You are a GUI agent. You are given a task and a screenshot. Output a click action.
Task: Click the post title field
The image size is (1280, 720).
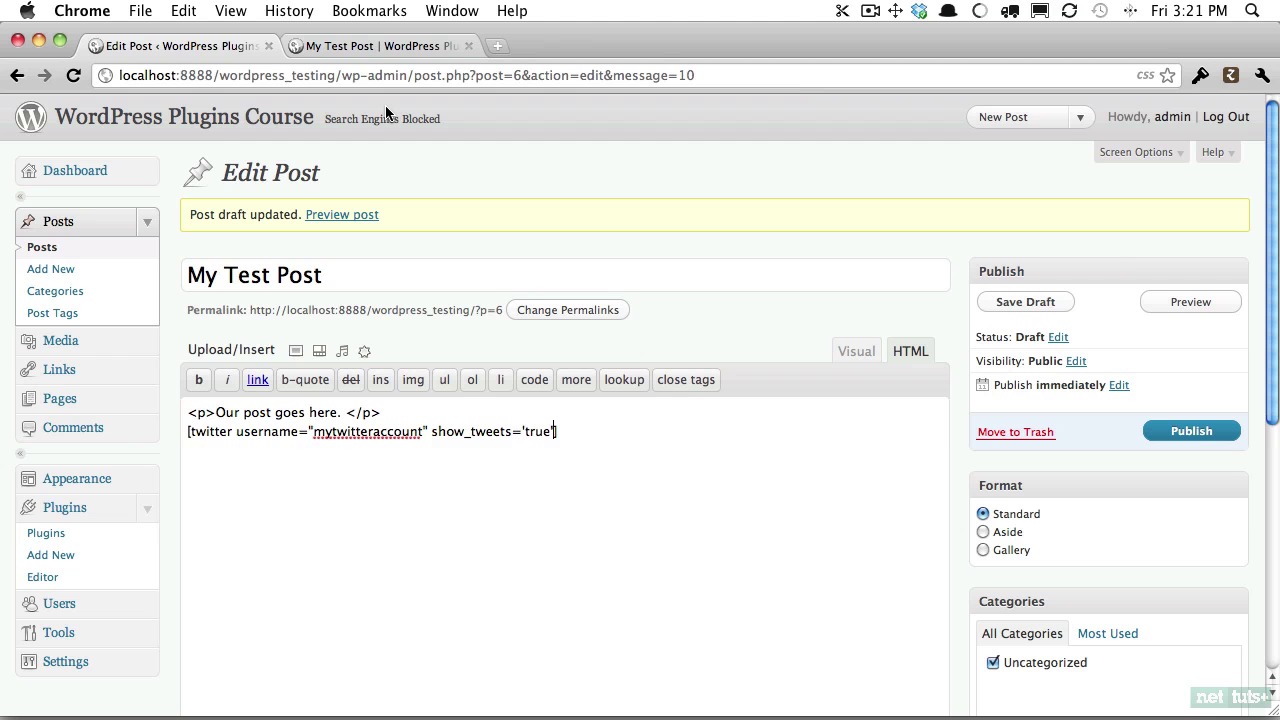pos(566,275)
